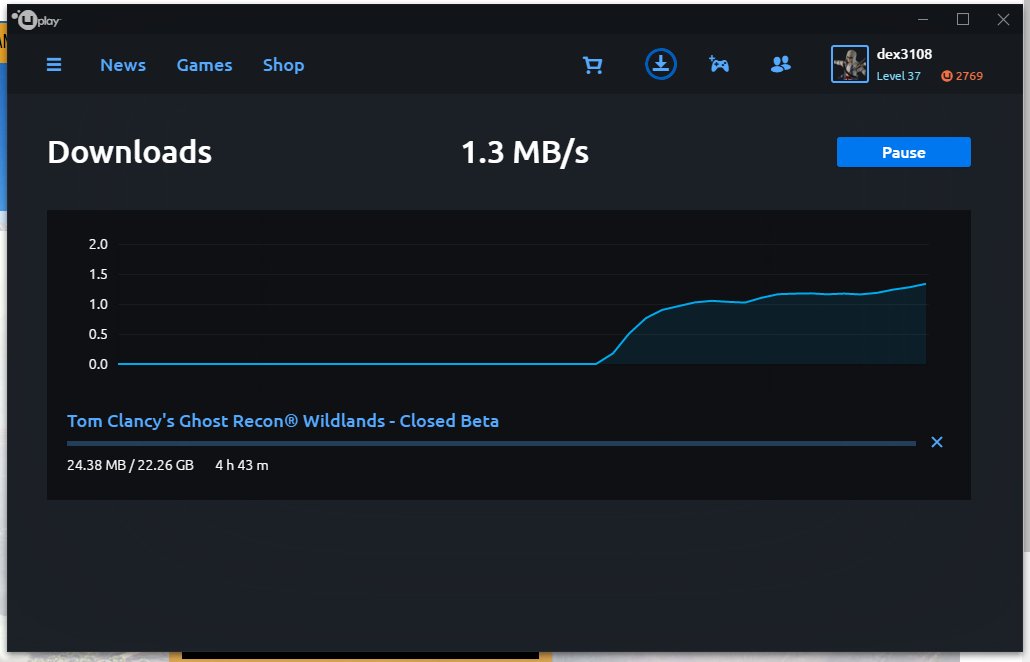Open Tom Clancy's Ghost Recon Wildlands link
Viewport: 1030px width, 662px height.
pos(282,420)
